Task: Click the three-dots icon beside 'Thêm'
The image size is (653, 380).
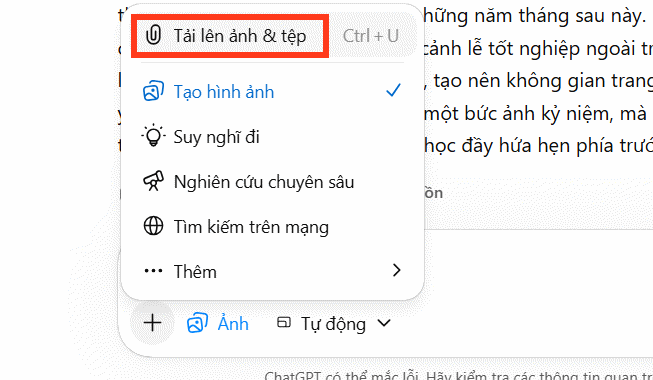Action: (153, 271)
